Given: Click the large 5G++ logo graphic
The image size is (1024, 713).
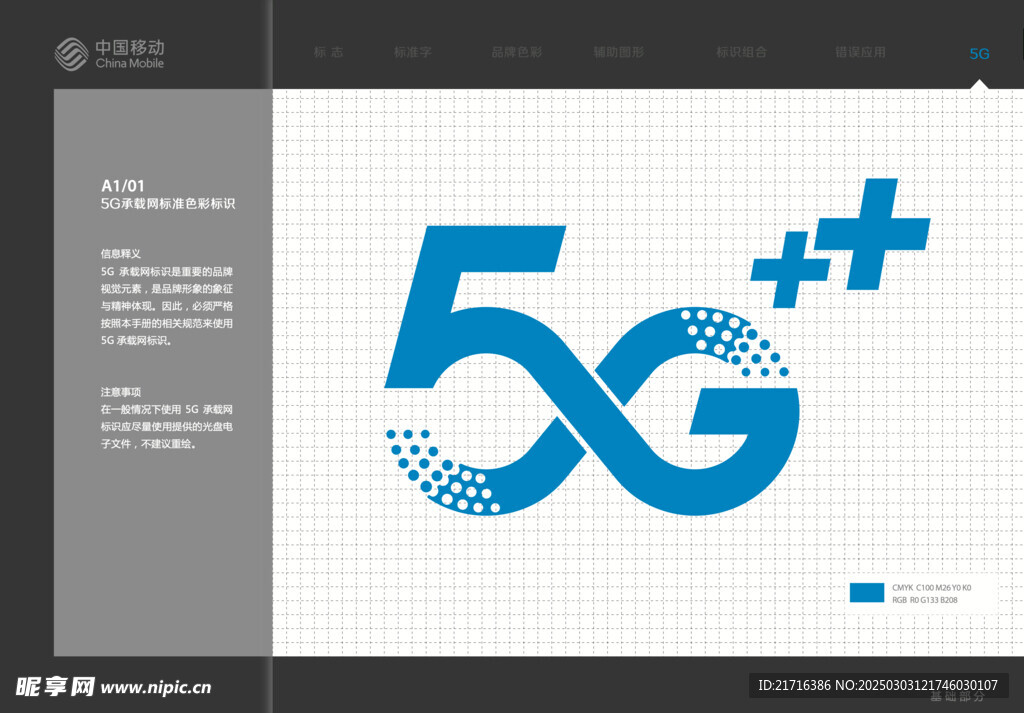Looking at the screenshot, I should (x=656, y=347).
